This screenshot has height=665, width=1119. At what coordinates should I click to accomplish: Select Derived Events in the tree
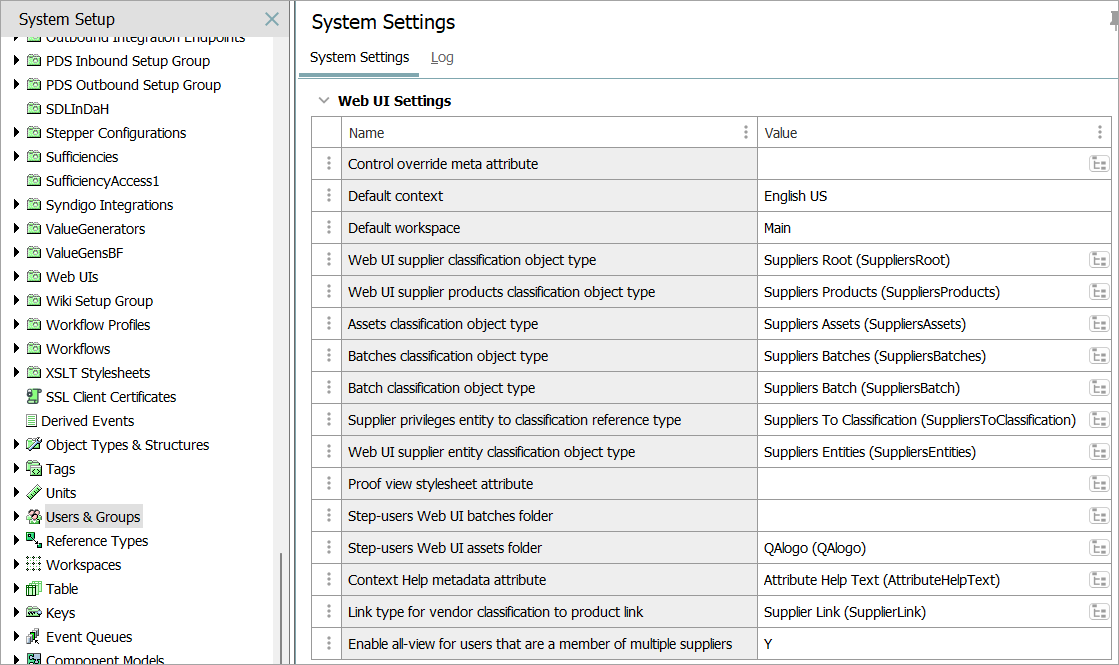tap(88, 421)
